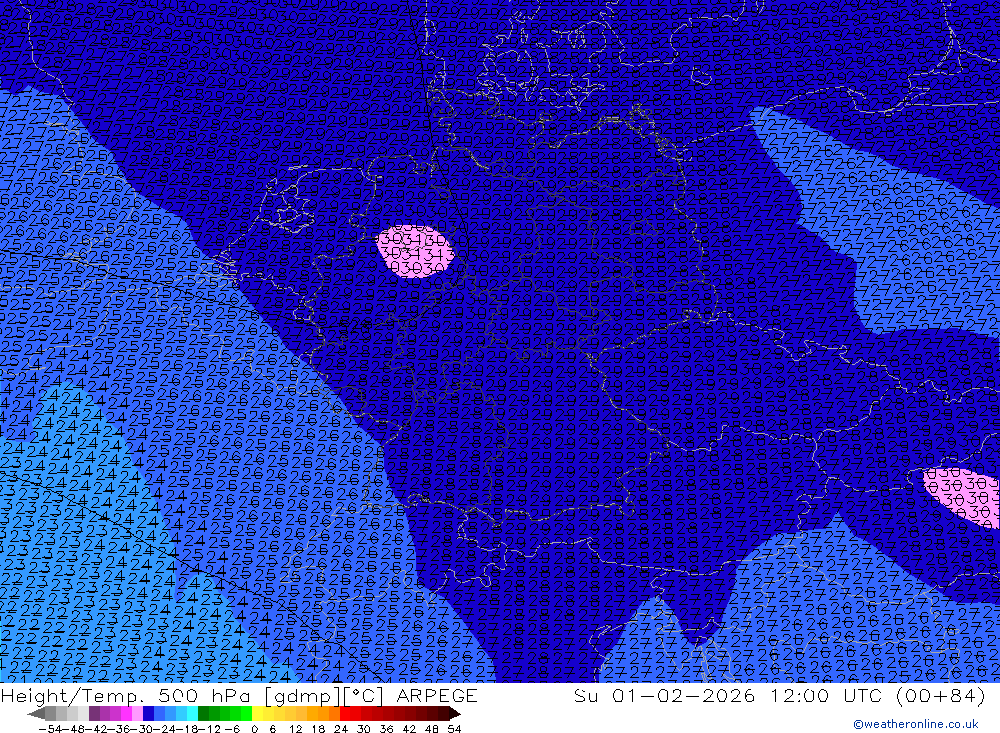Click the '54' legend value at right end
1000x733 pixels.
[454, 729]
